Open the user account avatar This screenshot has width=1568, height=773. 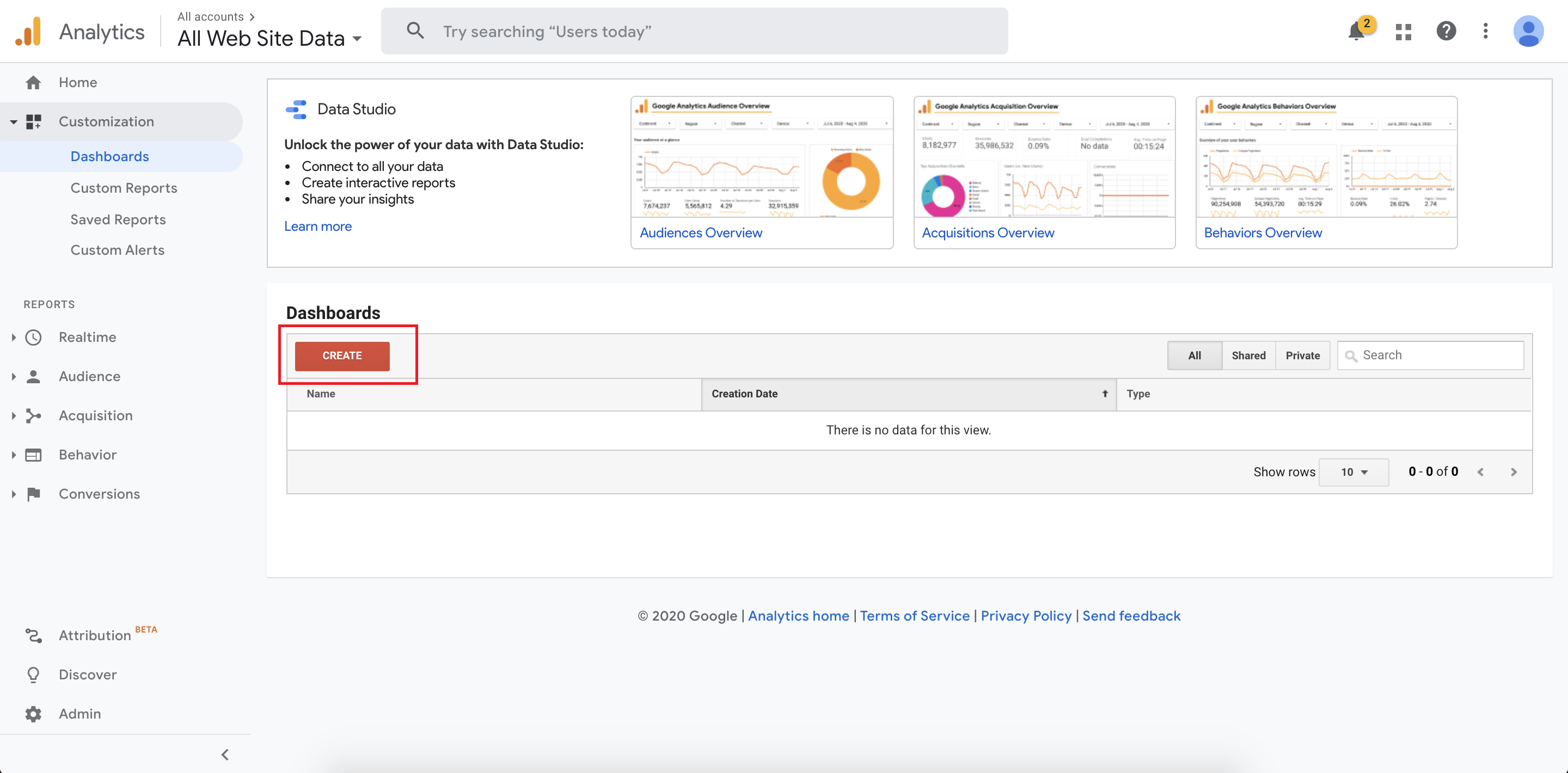pos(1528,31)
